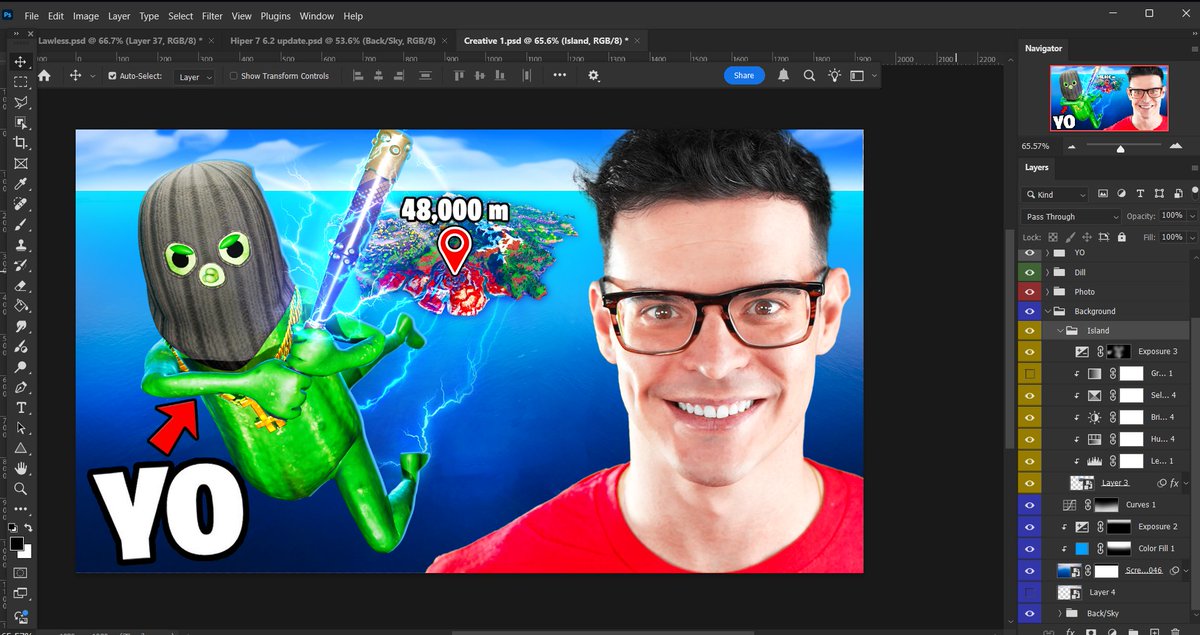Open the Image menu
1200x635 pixels.
pyautogui.click(x=86, y=16)
